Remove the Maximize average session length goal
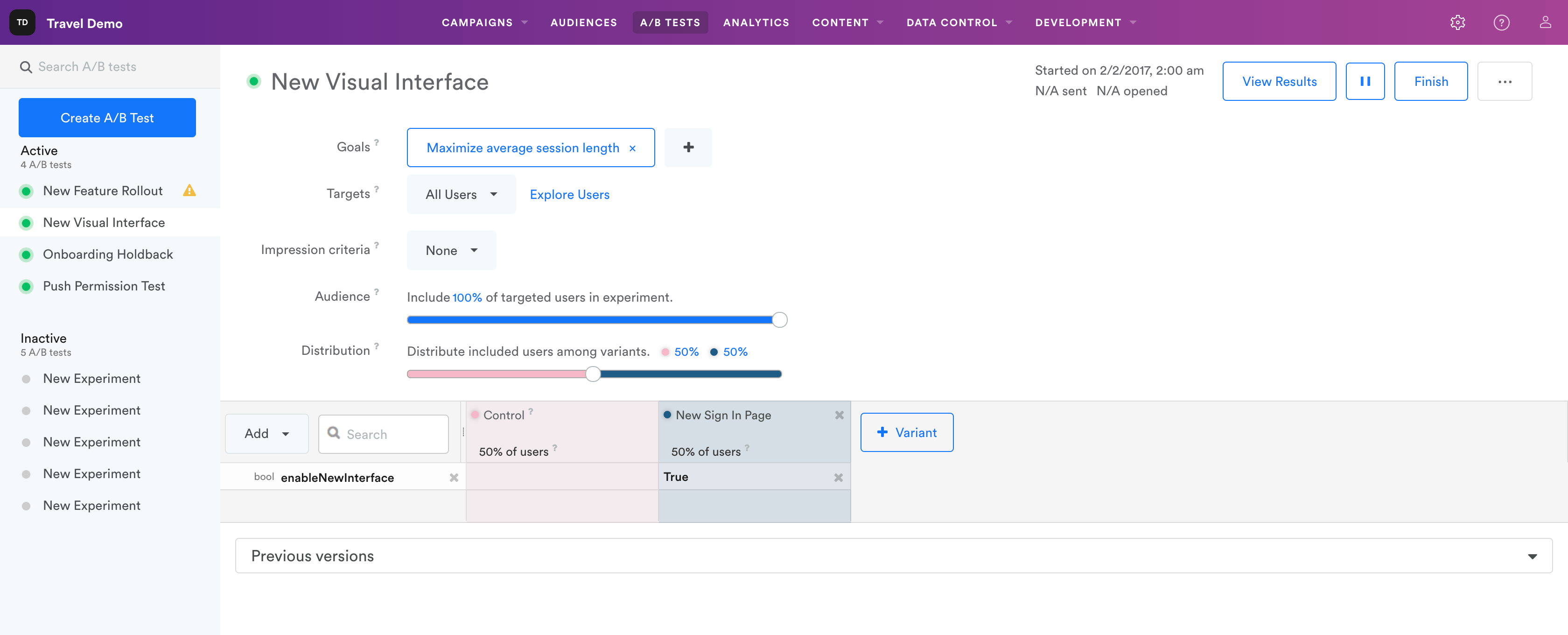1568x635 pixels. click(x=632, y=148)
